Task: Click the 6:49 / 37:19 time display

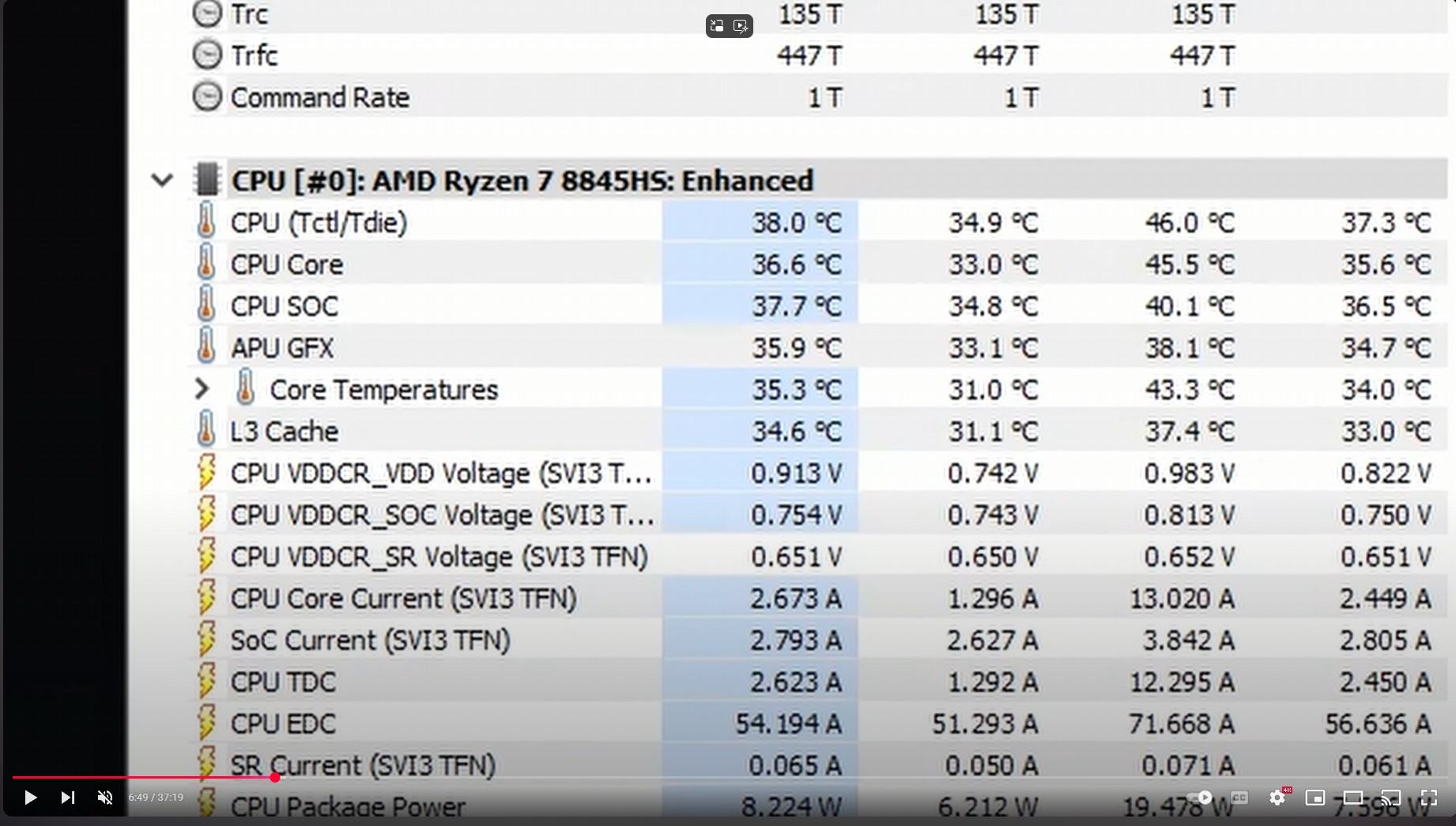Action: 156,798
